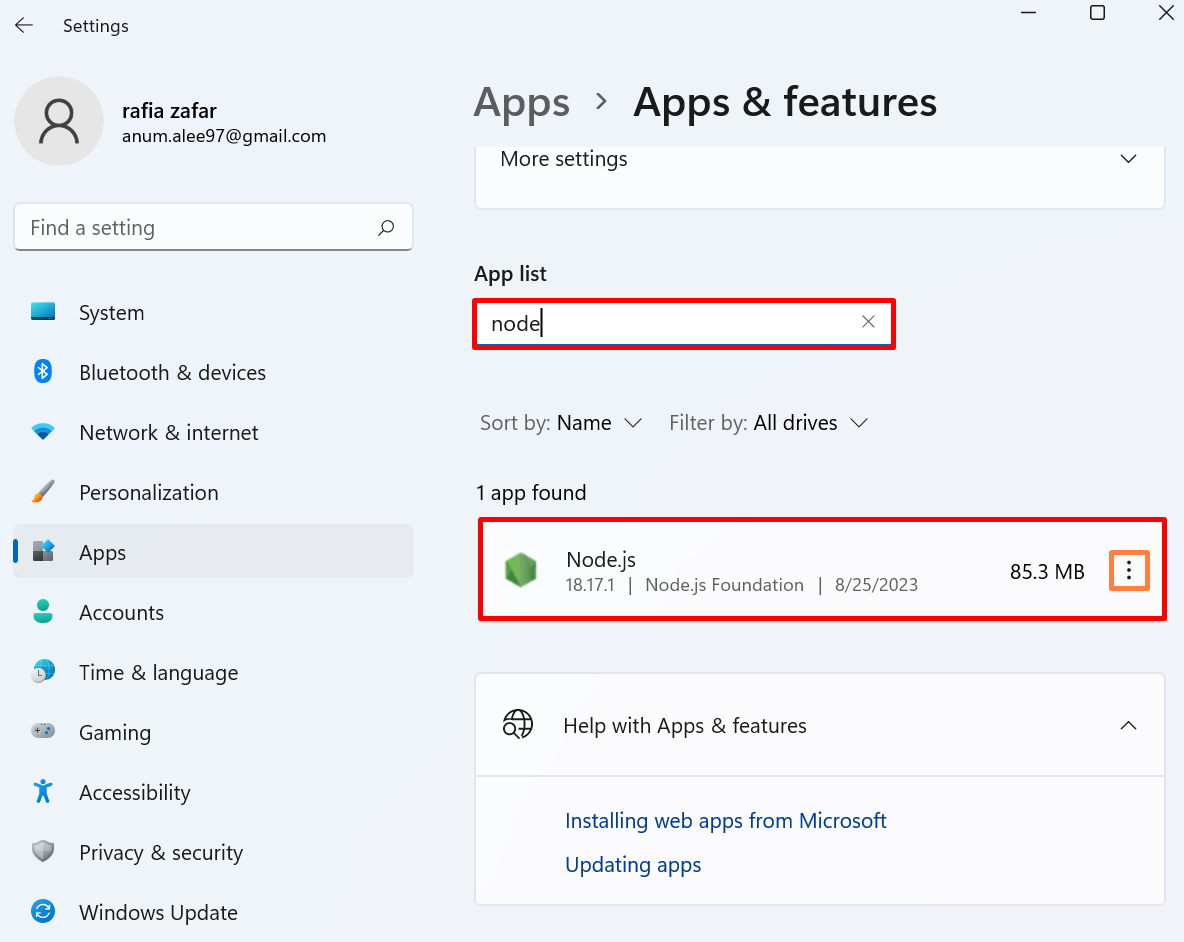Click the Node.js app name text

click(601, 559)
